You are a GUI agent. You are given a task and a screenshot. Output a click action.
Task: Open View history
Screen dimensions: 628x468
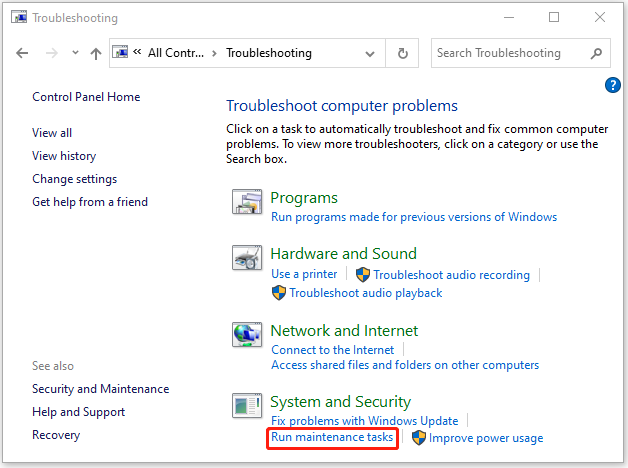pyautogui.click(x=64, y=156)
